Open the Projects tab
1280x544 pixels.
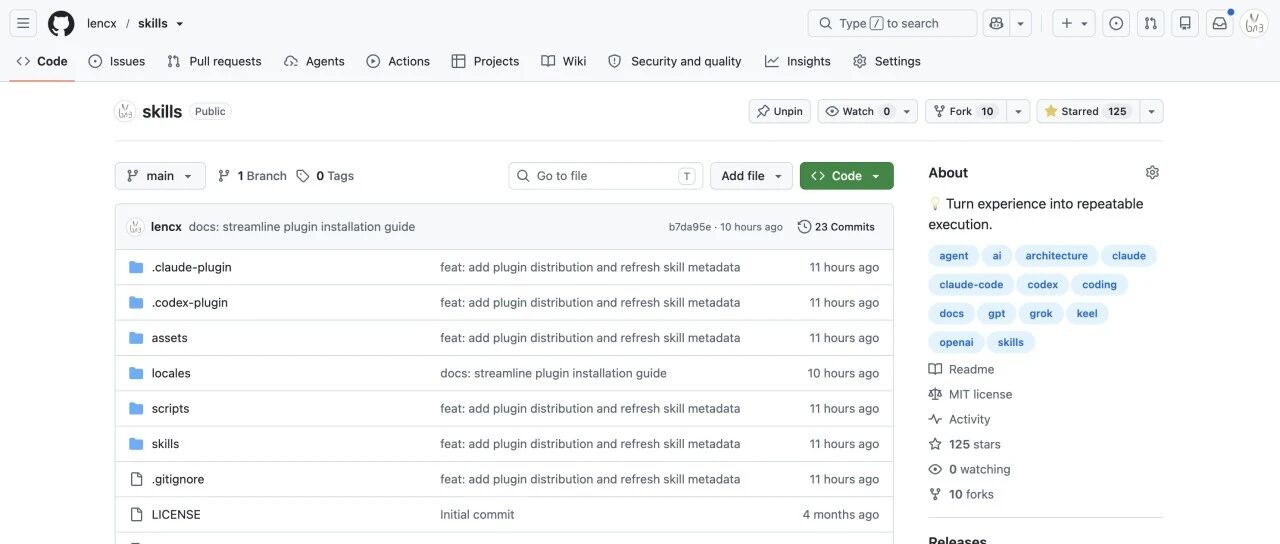(485, 61)
